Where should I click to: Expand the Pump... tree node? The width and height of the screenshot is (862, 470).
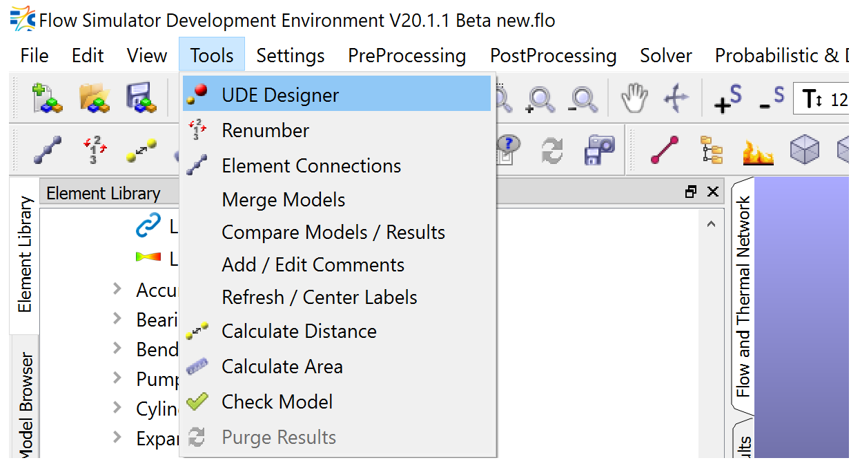118,379
